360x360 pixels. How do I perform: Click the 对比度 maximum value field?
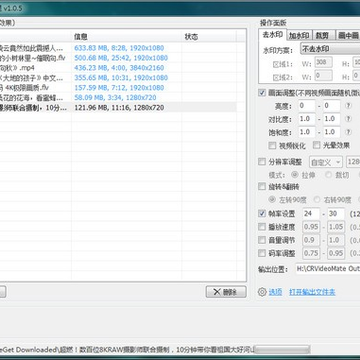[x=331, y=119]
